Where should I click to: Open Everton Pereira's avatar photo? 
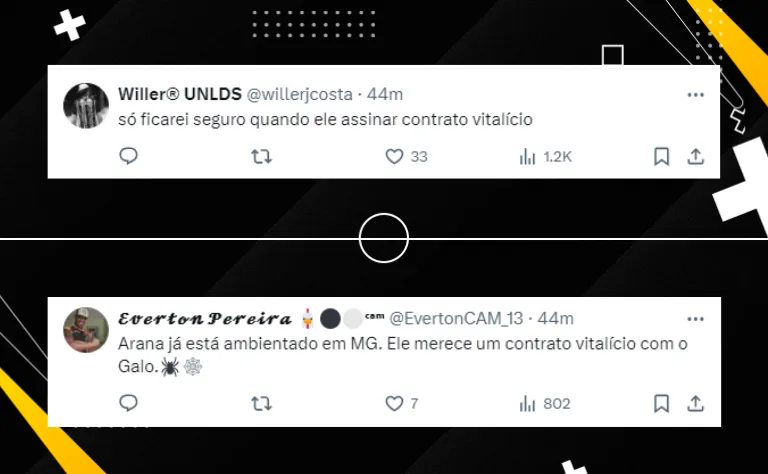coord(86,330)
